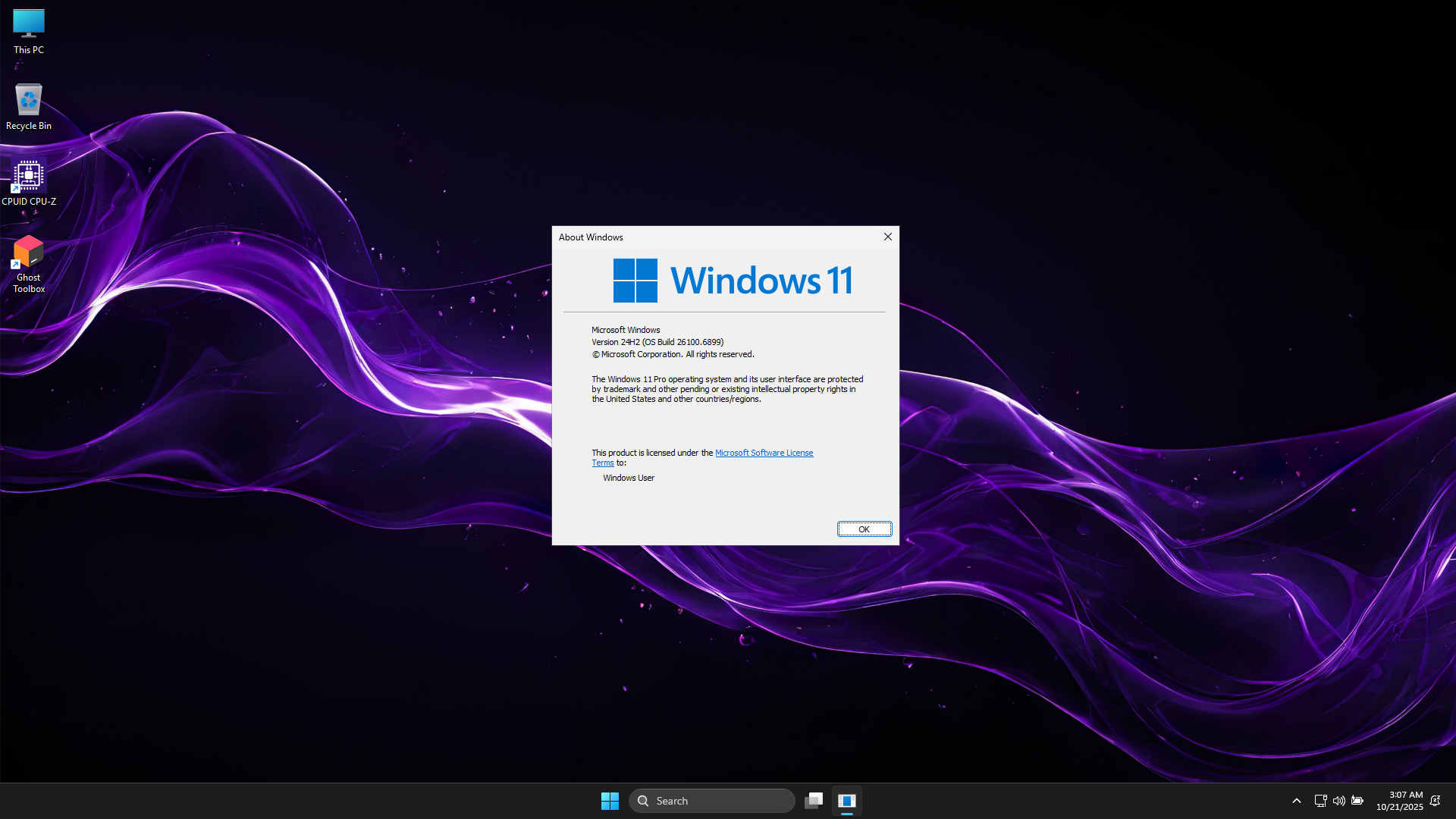Click the About Windows title bar
This screenshot has height=819, width=1456.
point(713,237)
